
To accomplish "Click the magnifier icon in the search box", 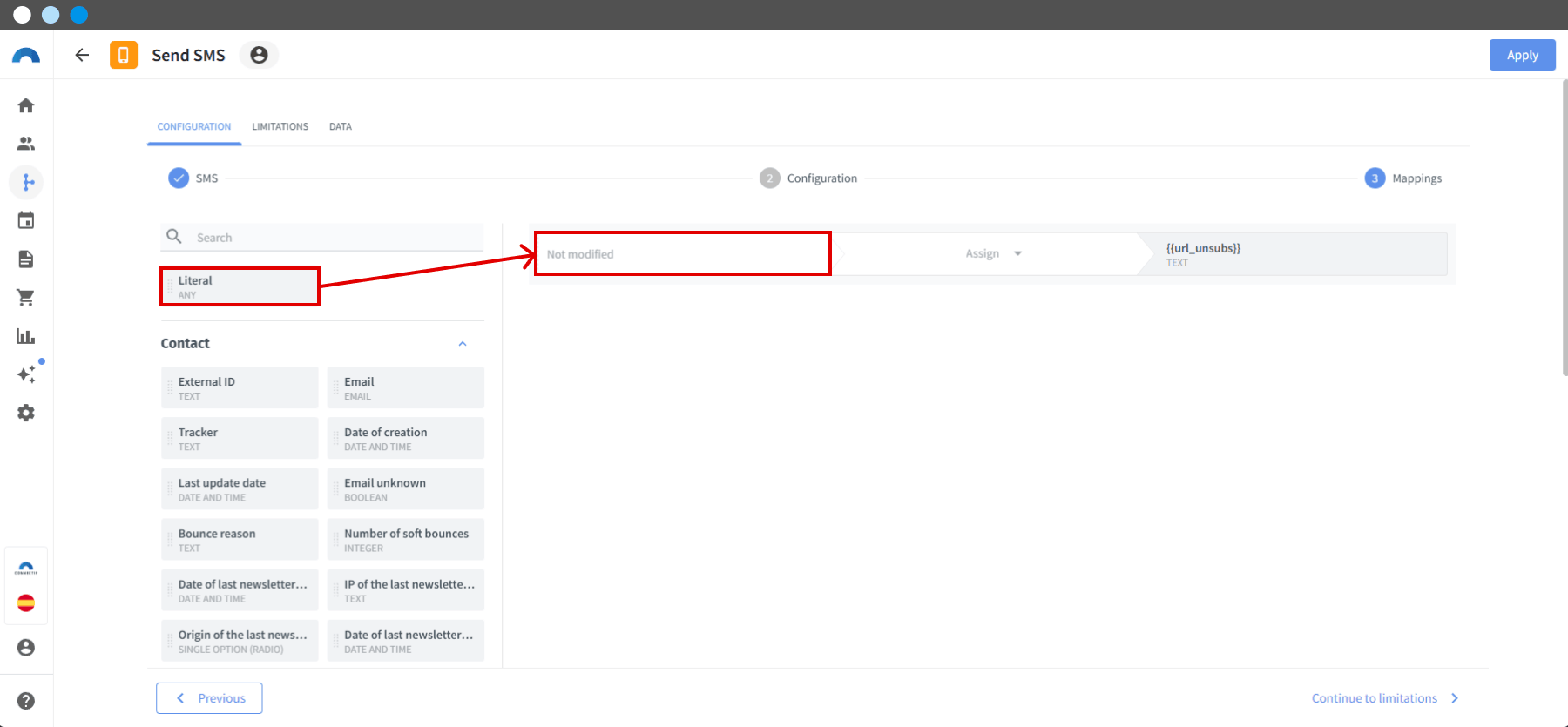I will click(174, 237).
